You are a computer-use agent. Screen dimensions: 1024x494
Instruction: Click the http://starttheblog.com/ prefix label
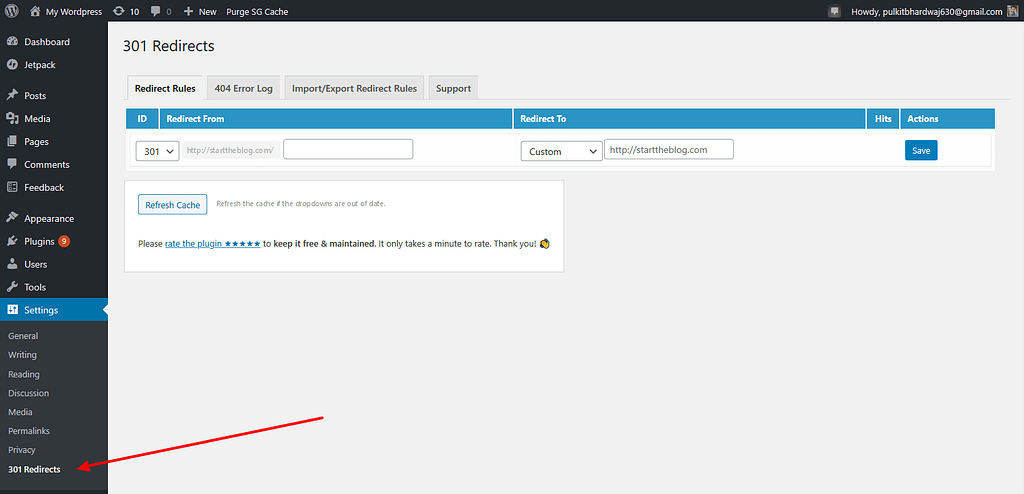coord(231,150)
